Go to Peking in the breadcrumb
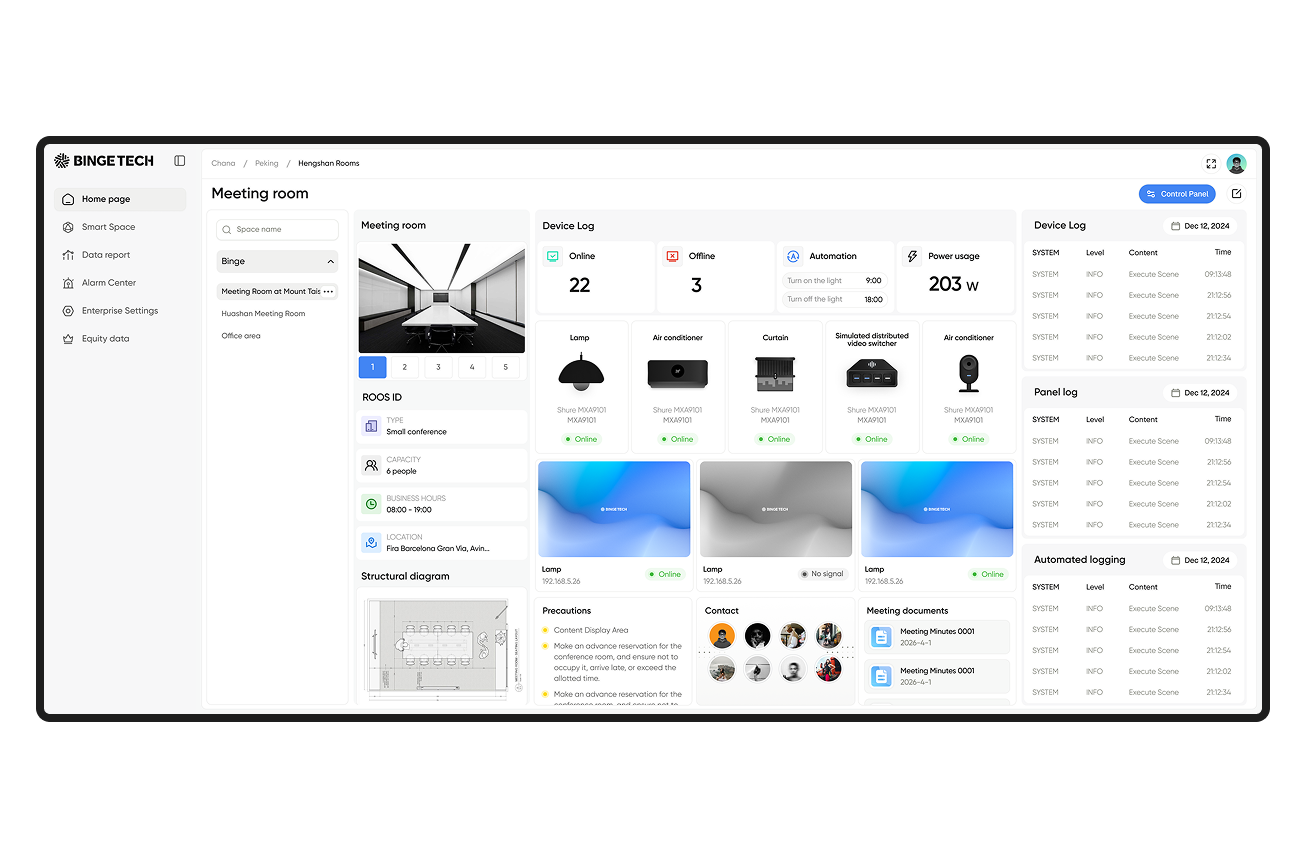Image resolution: width=1304 pixels, height=856 pixels. pos(267,163)
